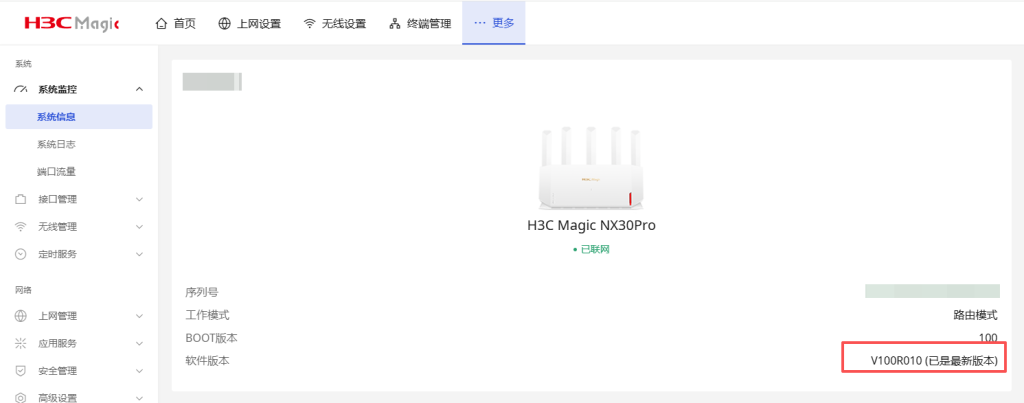This screenshot has width=1024, height=403.
Task: Click the 上网管理 menu label
Action: [57, 316]
